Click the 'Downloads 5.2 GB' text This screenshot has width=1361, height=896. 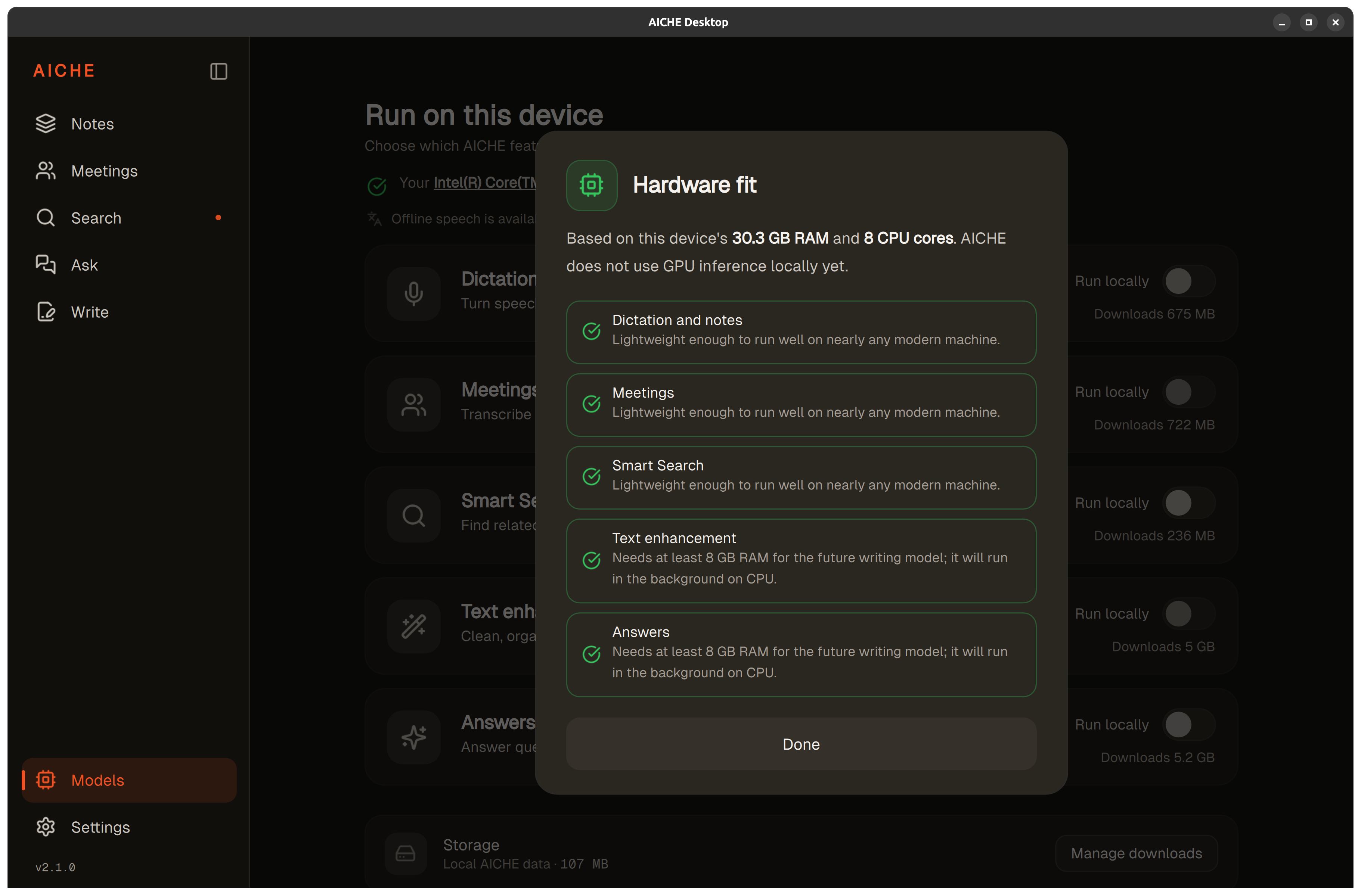click(1157, 757)
